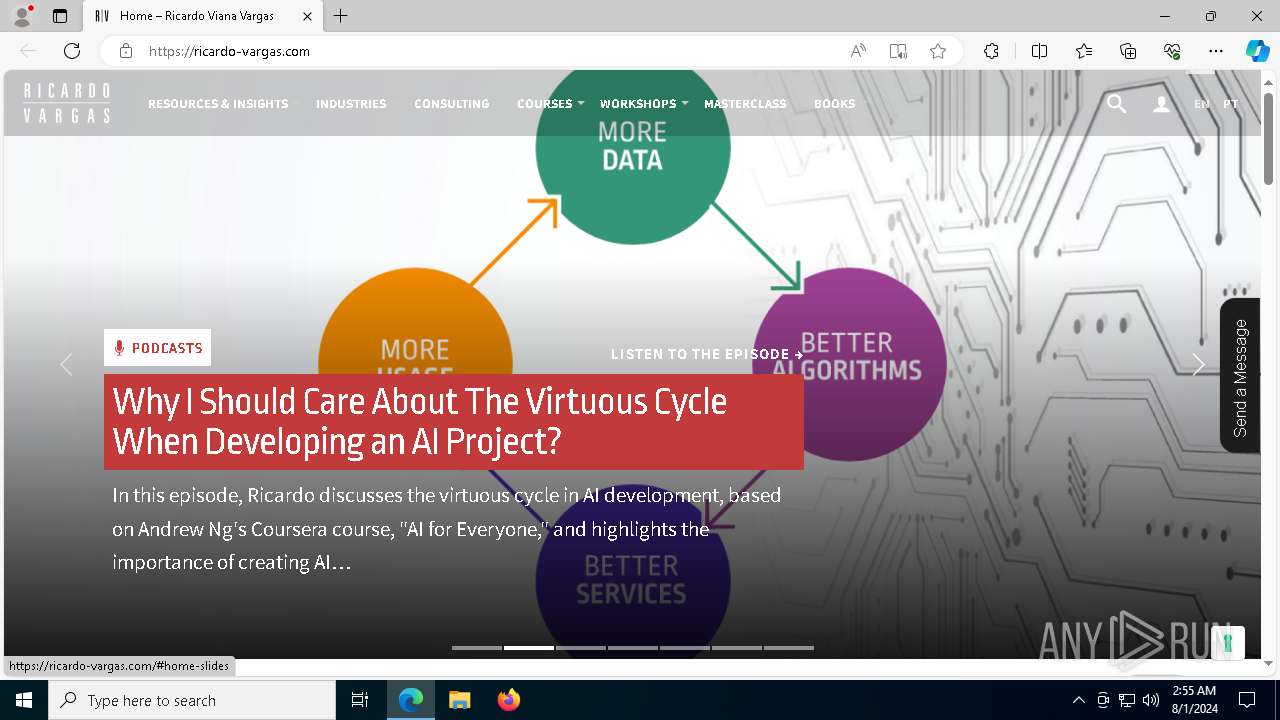This screenshot has height=720, width=1280.
Task: Click the Ricardo Vargas logo
Action: click(x=67, y=103)
